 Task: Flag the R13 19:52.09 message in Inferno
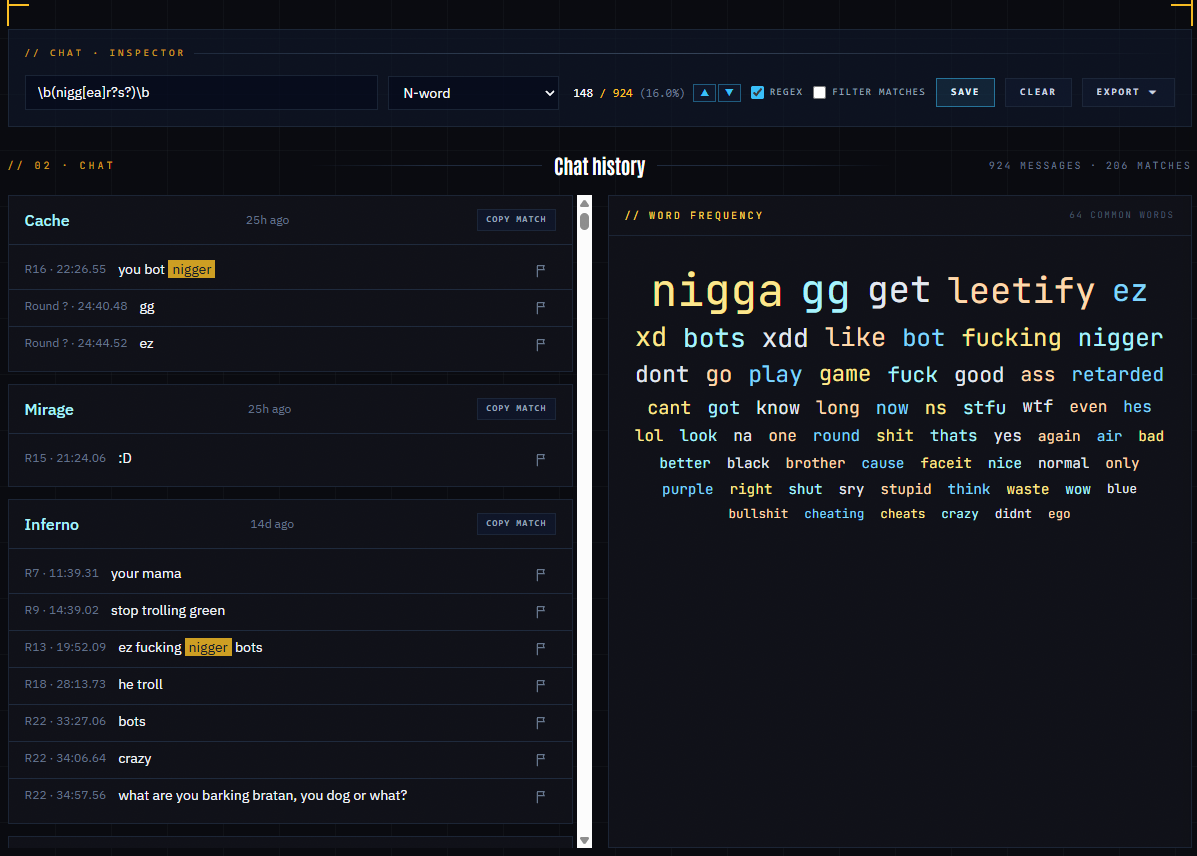click(x=540, y=648)
